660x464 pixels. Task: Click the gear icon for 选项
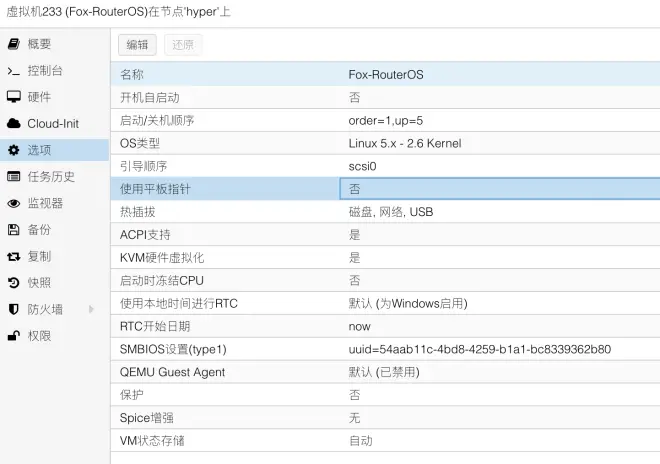point(13,150)
